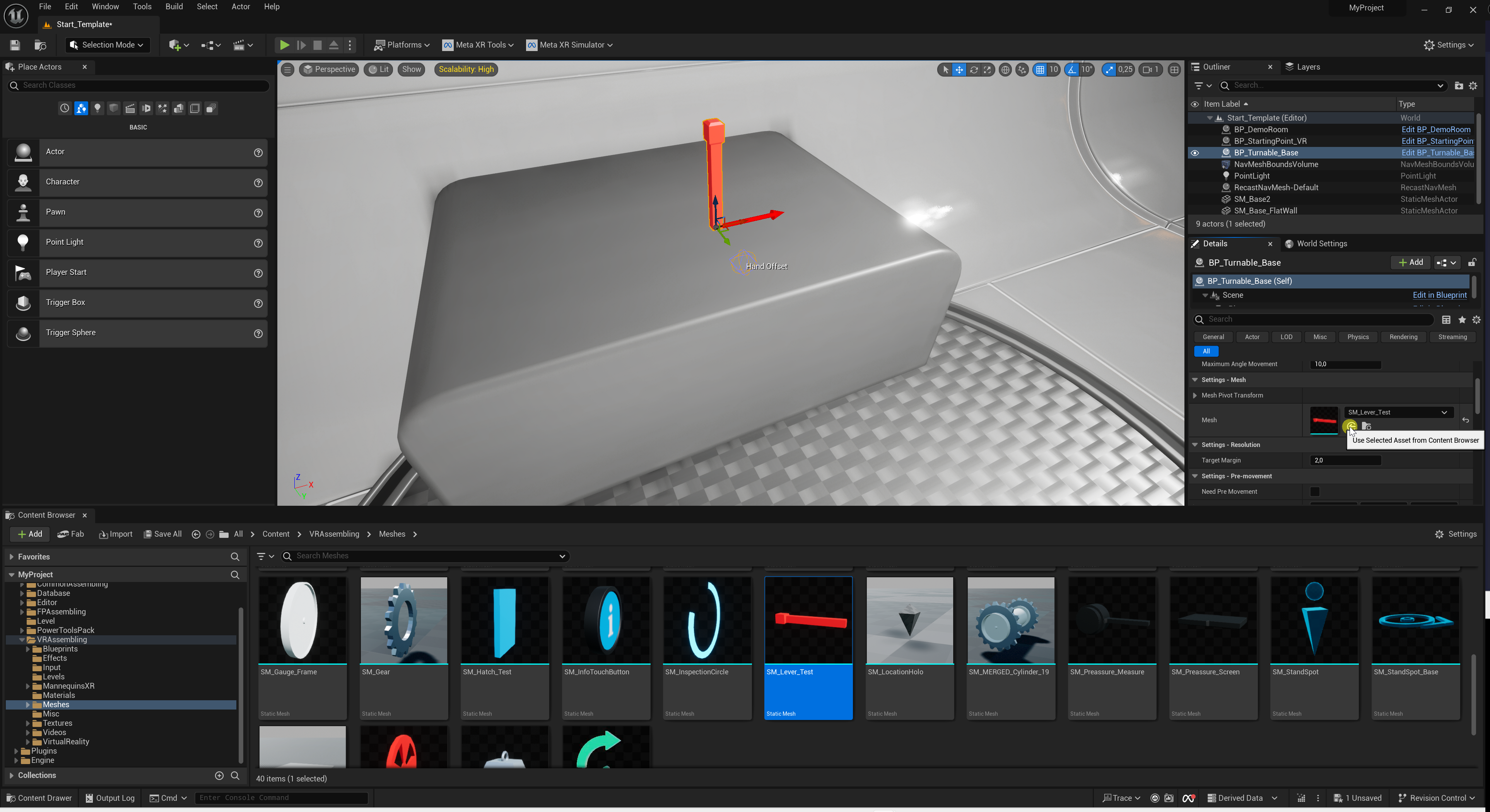Use selected asset from Content Browser
Viewport: 1490px width, 812px height.
click(x=1351, y=426)
